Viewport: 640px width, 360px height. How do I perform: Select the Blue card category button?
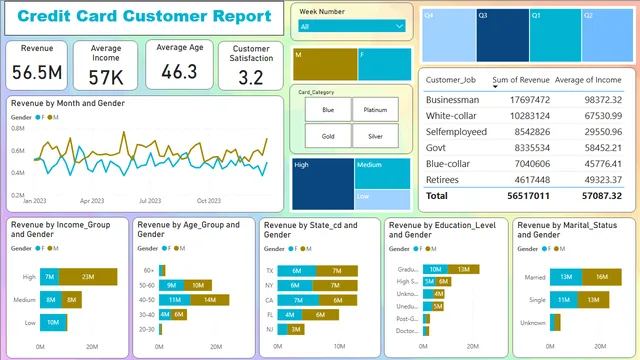[328, 109]
